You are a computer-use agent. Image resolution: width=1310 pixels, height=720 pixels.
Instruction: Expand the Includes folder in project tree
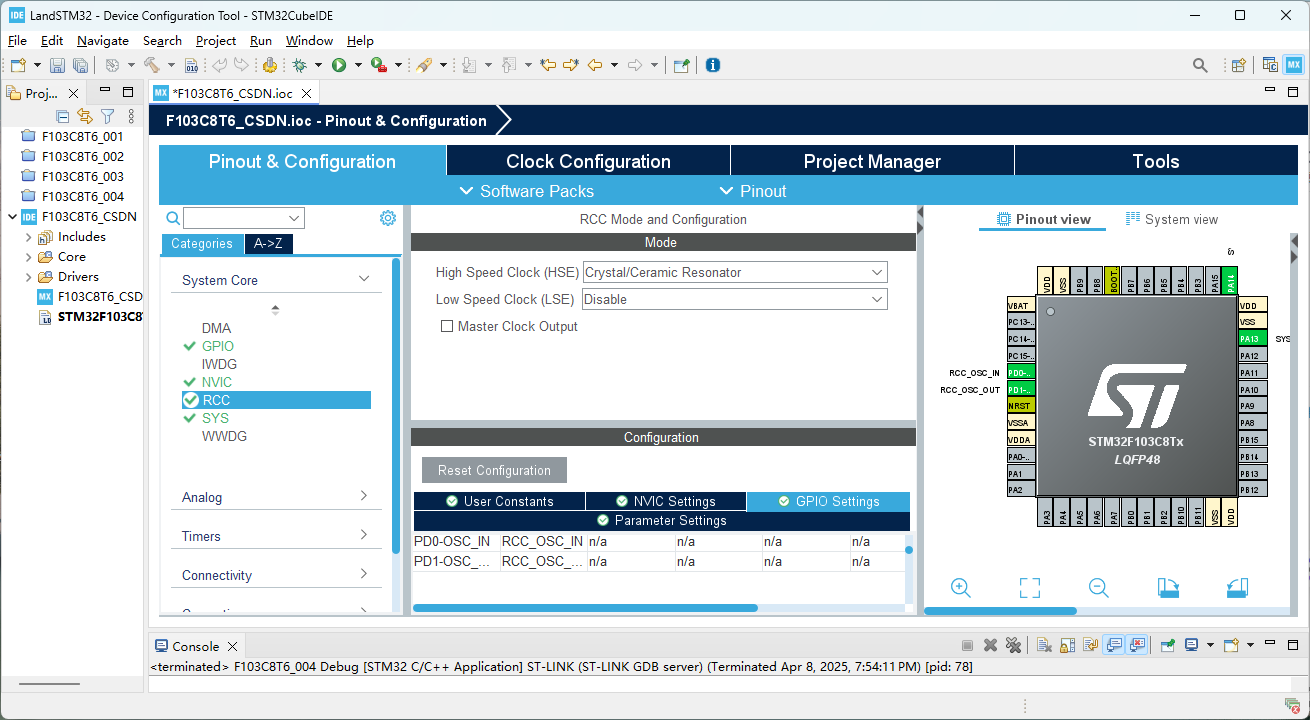(x=28, y=237)
